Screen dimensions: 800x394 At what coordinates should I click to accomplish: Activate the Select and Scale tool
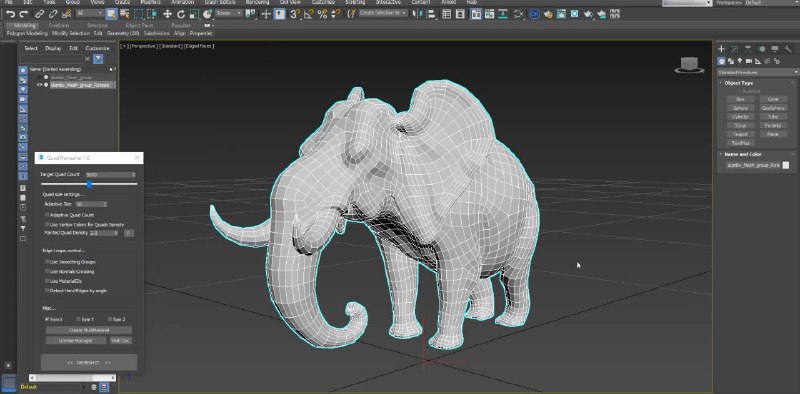pyautogui.click(x=194, y=14)
